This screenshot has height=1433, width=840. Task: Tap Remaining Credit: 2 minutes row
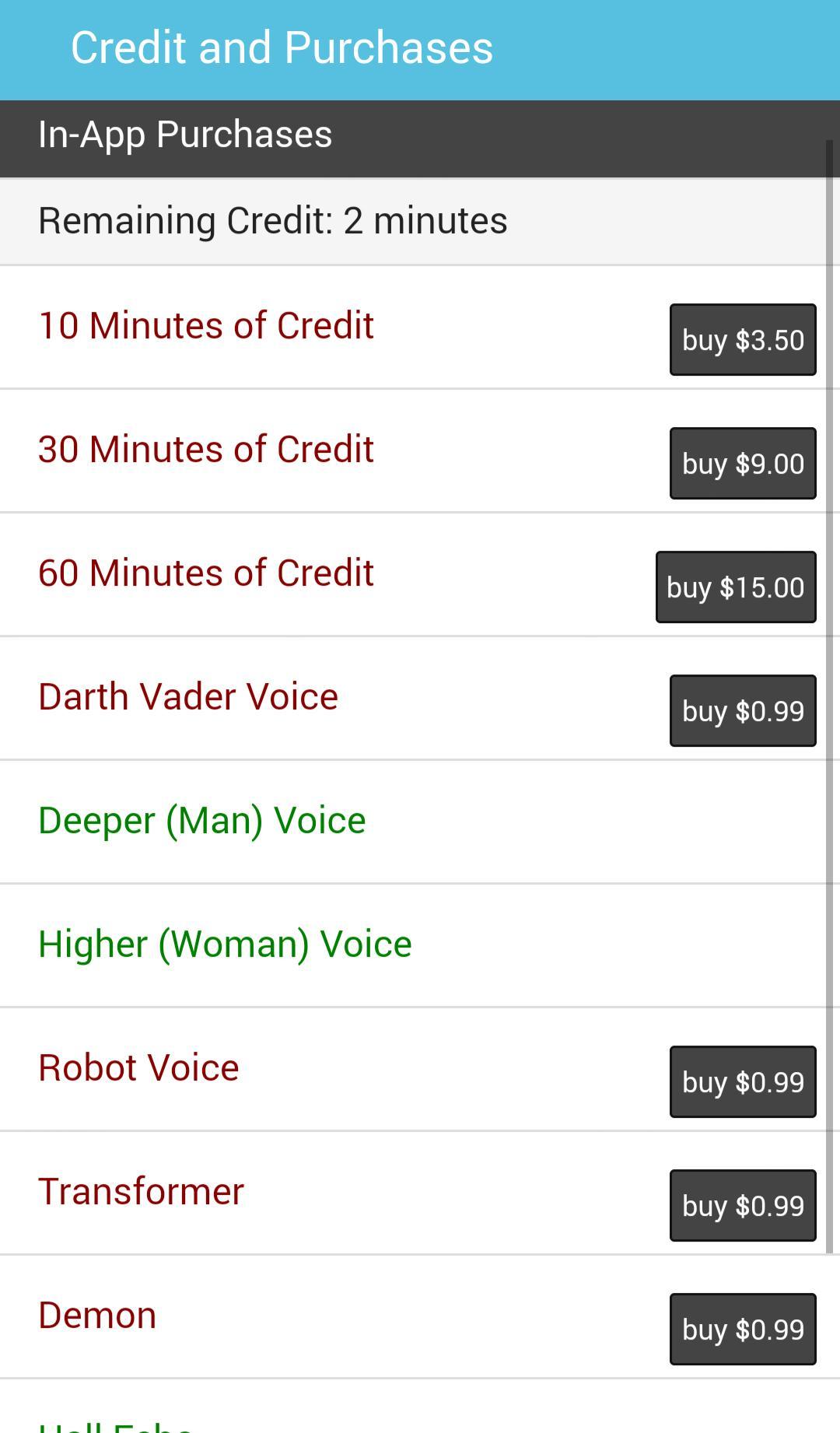tap(272, 221)
